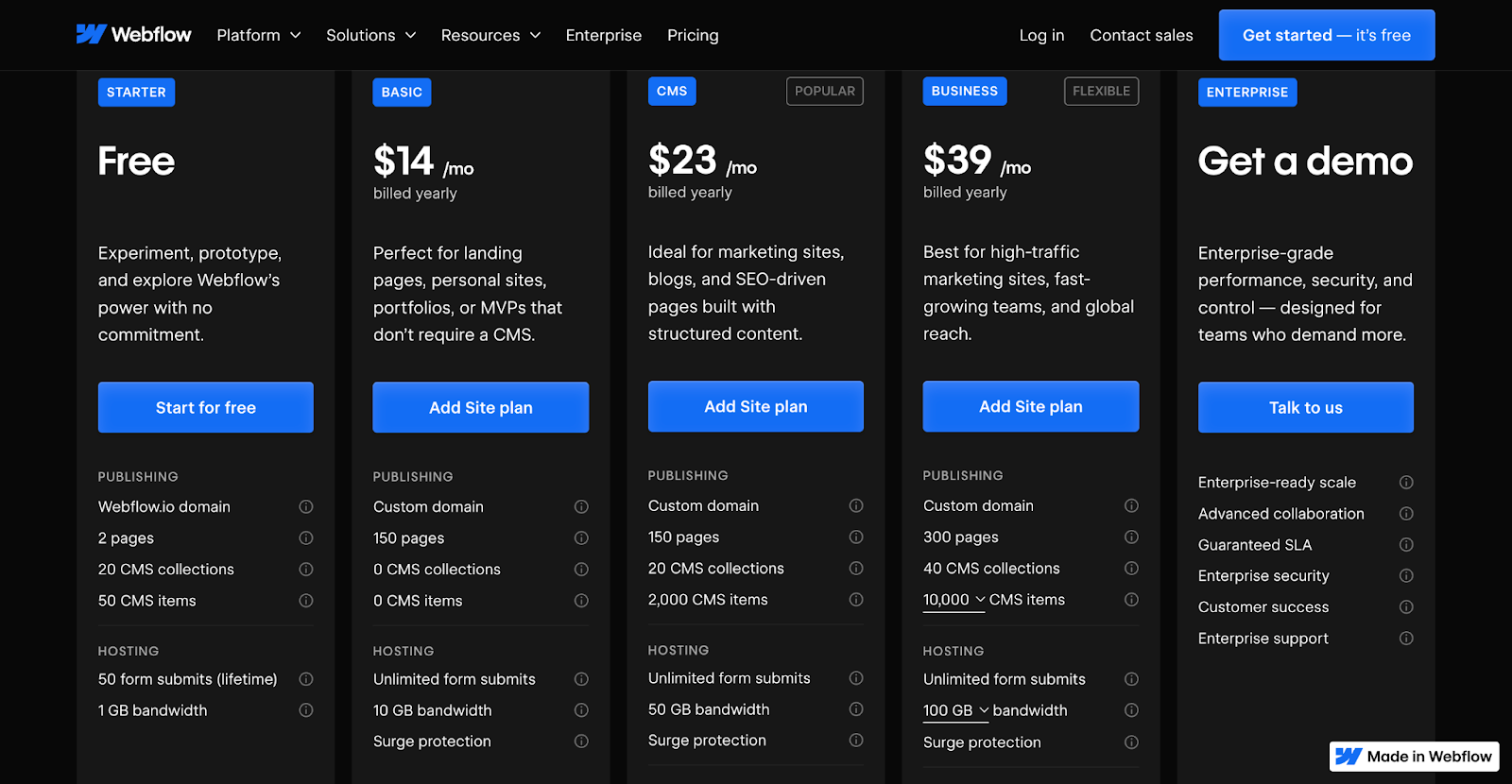The width and height of the screenshot is (1512, 784).
Task: Open info for Advanced collaboration
Action: click(1406, 514)
